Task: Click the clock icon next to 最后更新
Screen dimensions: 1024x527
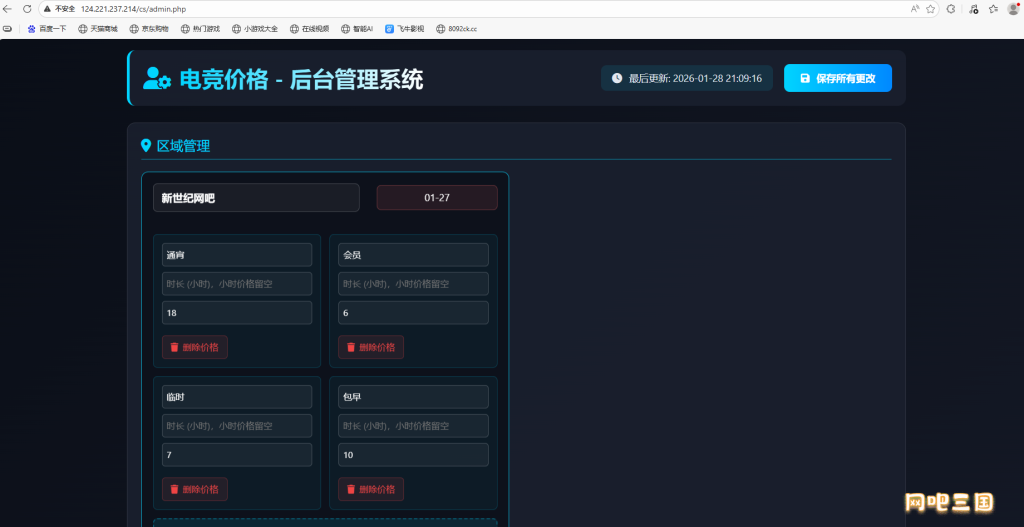Action: click(616, 78)
